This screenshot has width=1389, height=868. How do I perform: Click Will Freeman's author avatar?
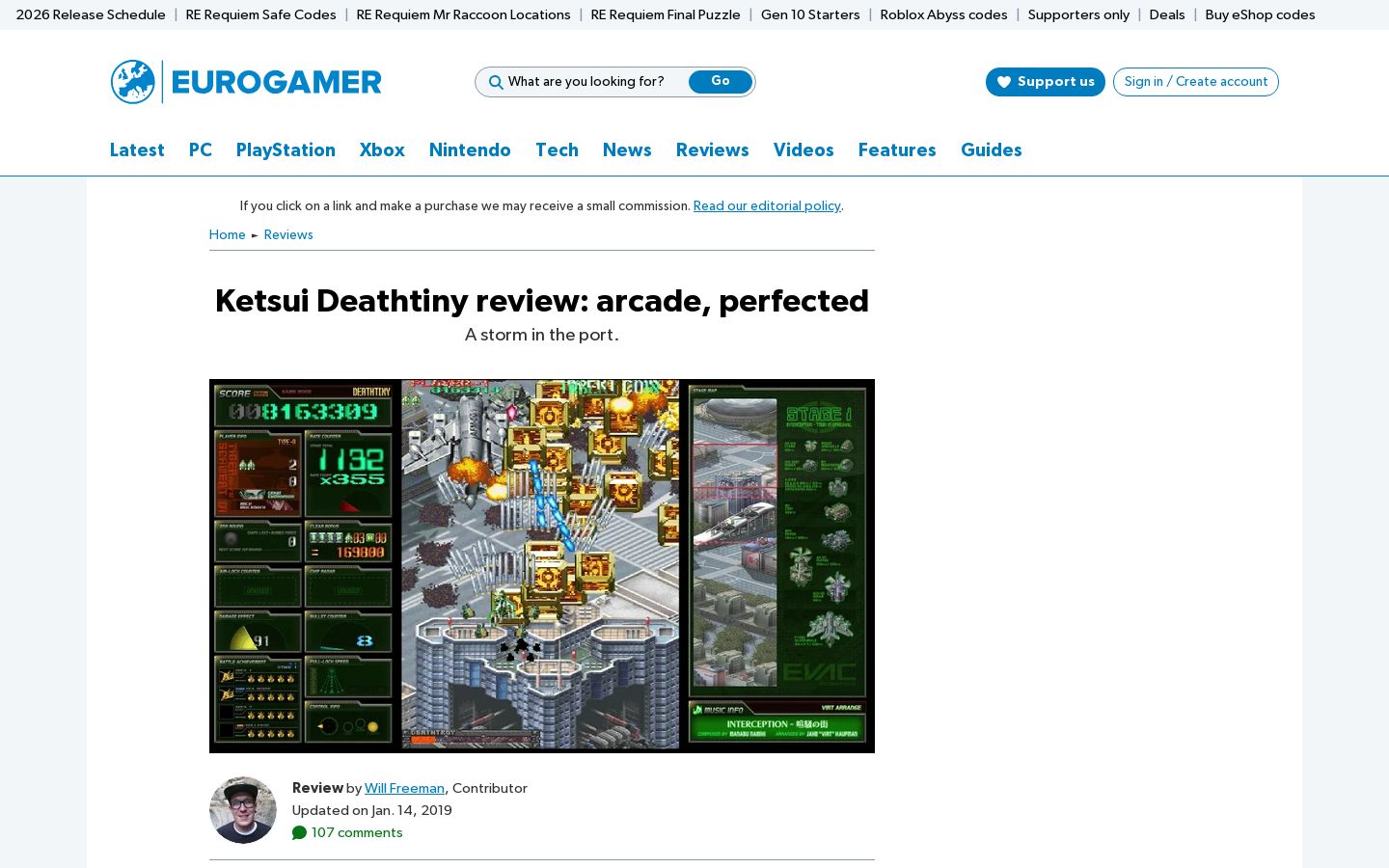[243, 810]
